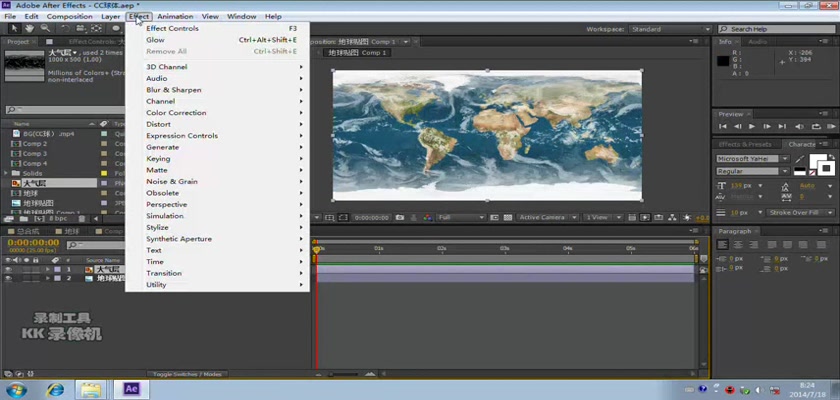The height and width of the screenshot is (400, 840).
Task: Create a new folder in Project panel
Action: (x=24, y=218)
